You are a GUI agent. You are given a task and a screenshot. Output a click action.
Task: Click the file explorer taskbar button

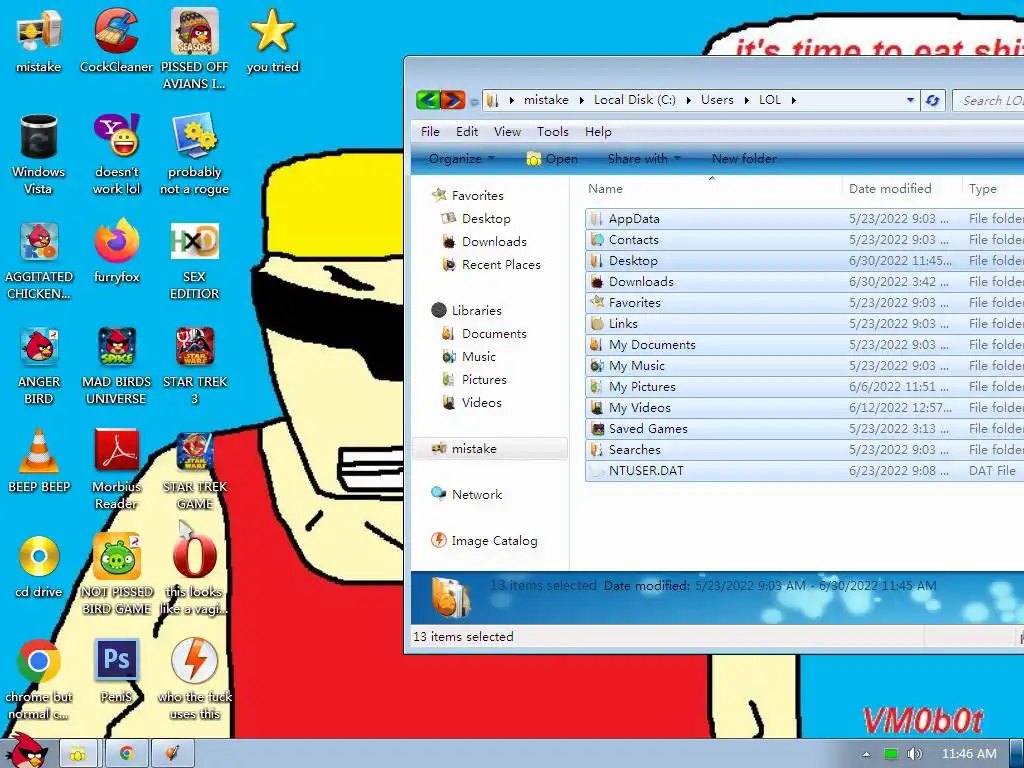(x=78, y=754)
